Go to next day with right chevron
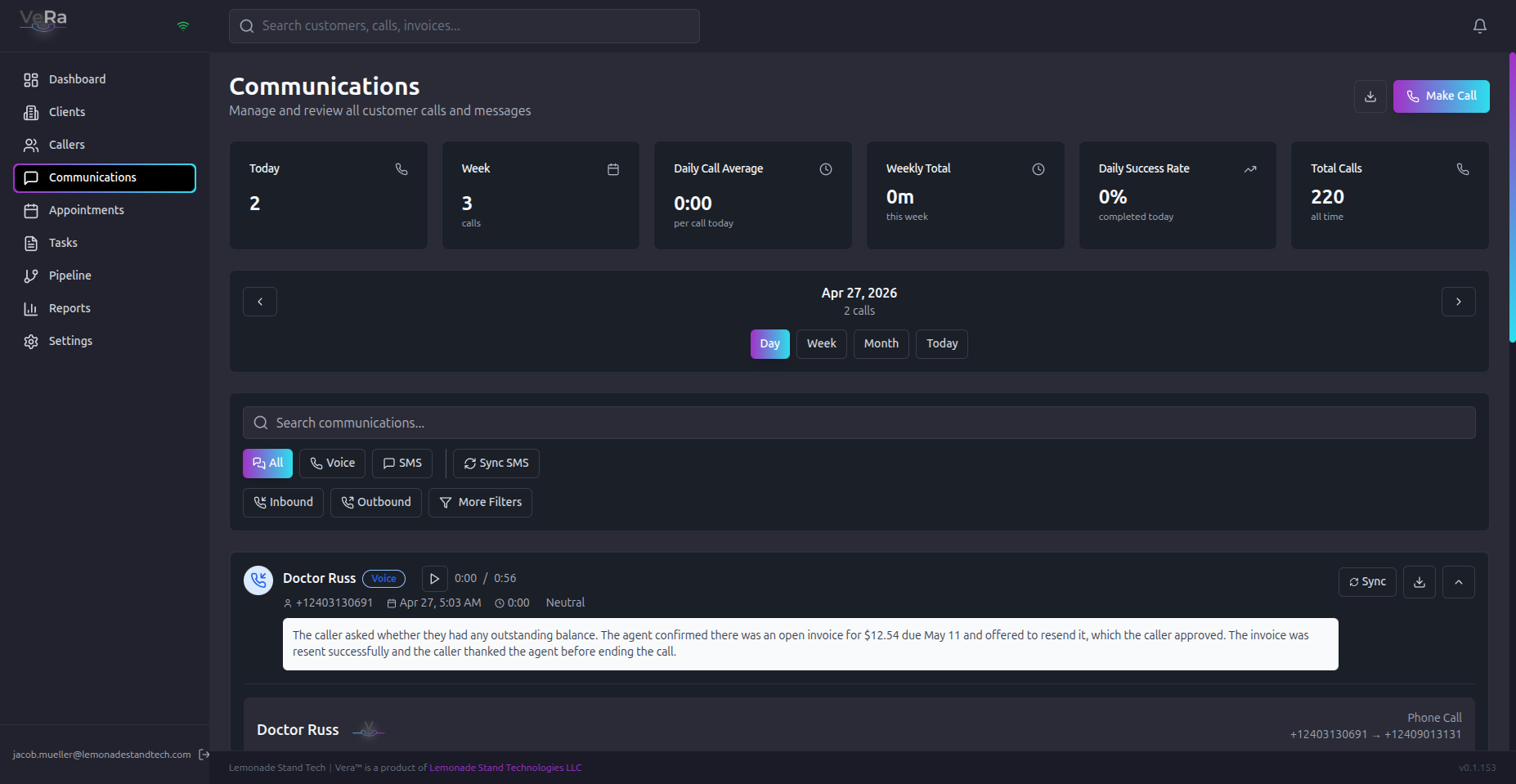The height and width of the screenshot is (784, 1516). click(1459, 302)
